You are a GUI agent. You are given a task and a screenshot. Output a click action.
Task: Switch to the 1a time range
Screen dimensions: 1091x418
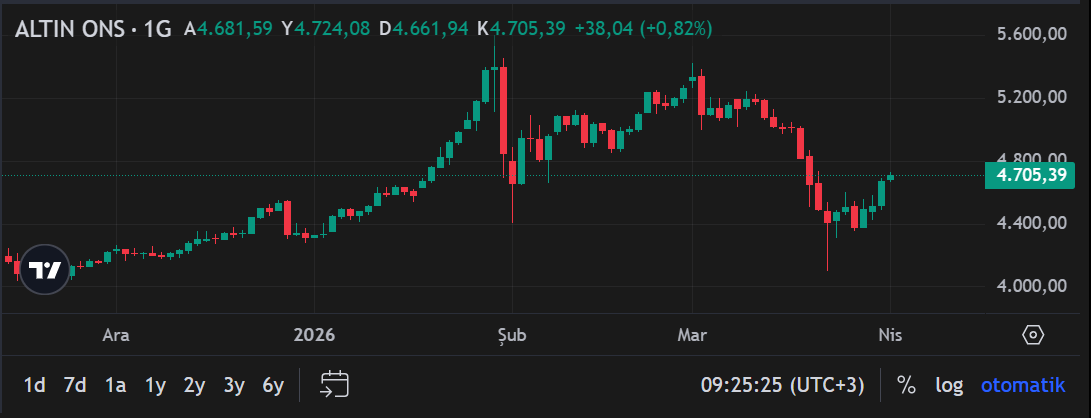[115, 385]
